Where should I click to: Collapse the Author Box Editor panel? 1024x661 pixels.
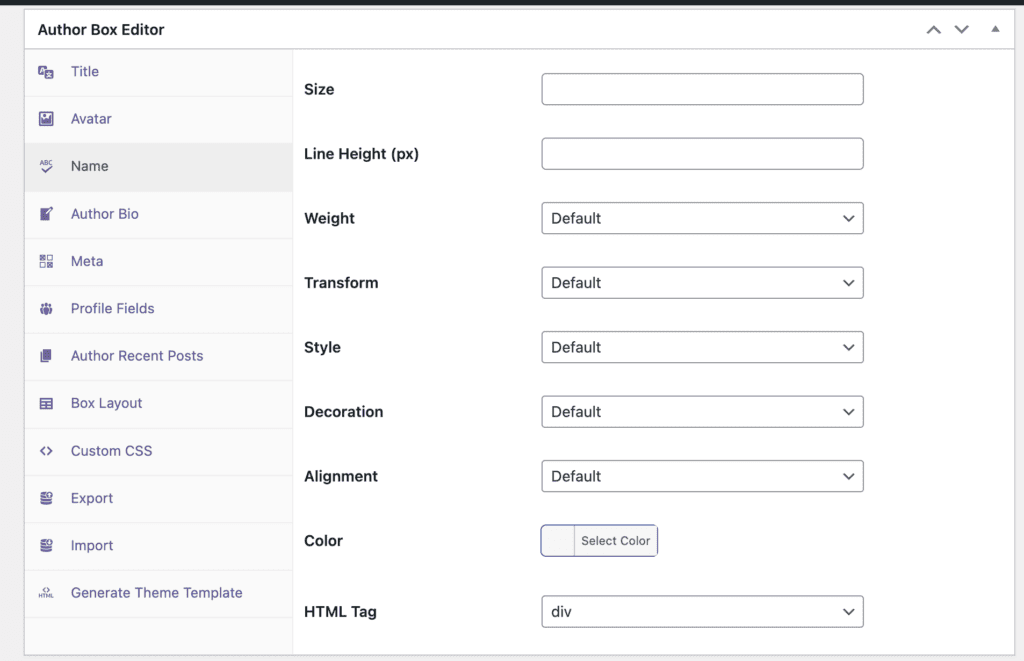coord(994,29)
